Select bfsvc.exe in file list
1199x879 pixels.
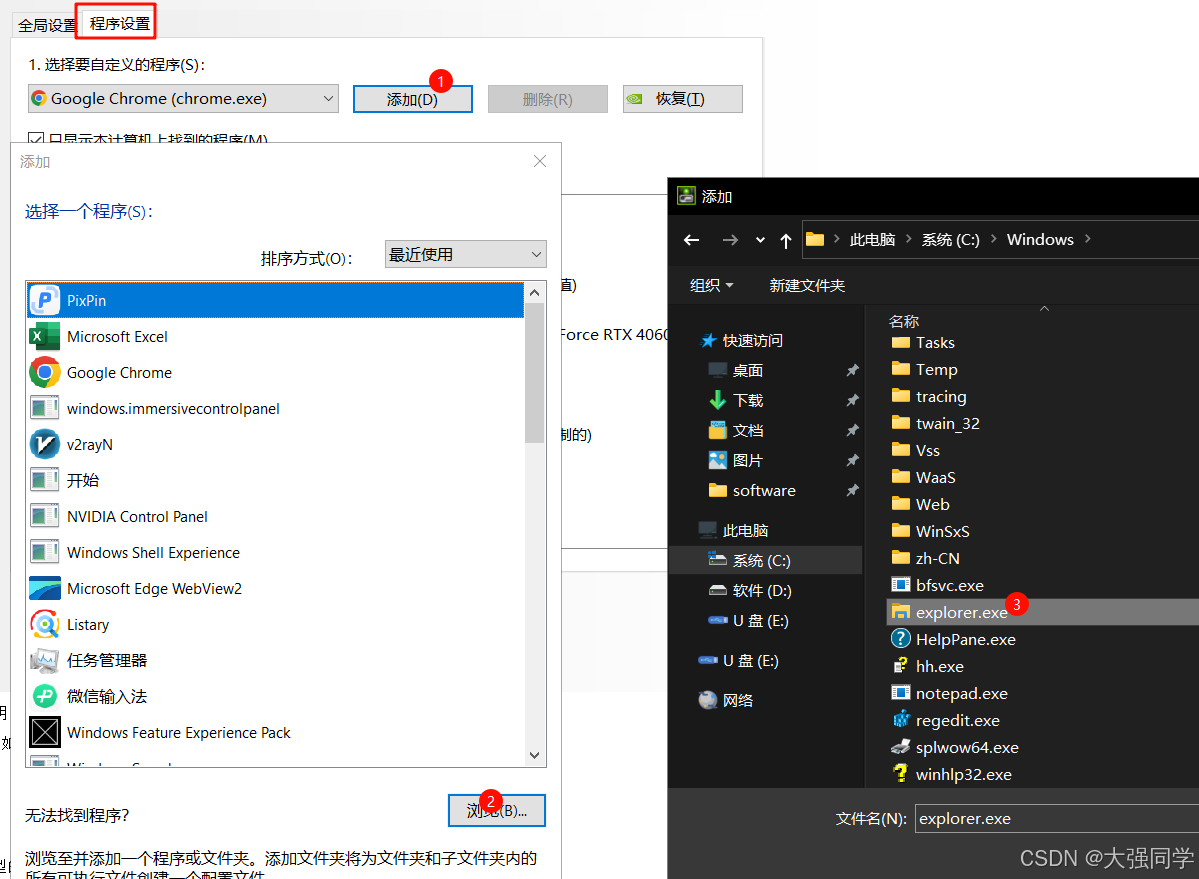[950, 585]
